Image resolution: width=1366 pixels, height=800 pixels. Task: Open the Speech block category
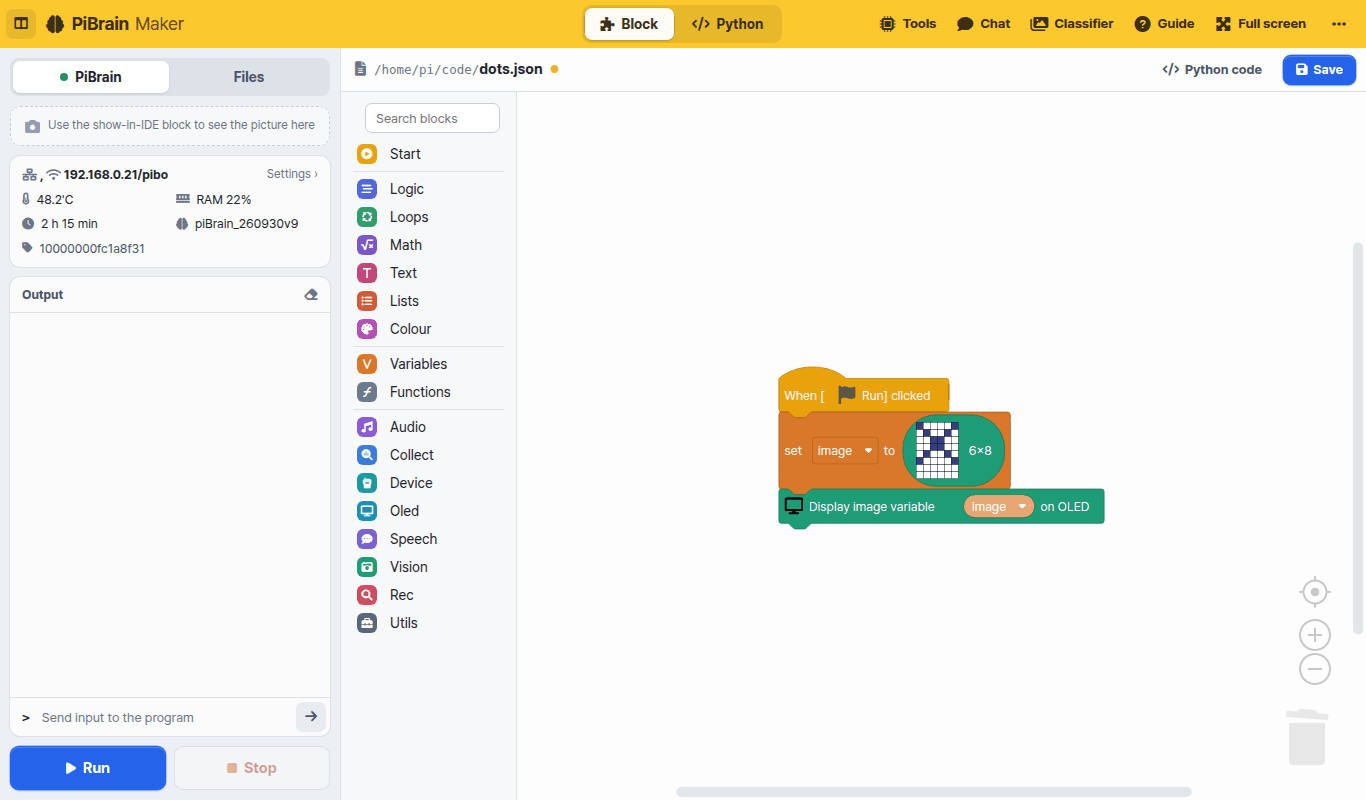[x=429, y=539]
